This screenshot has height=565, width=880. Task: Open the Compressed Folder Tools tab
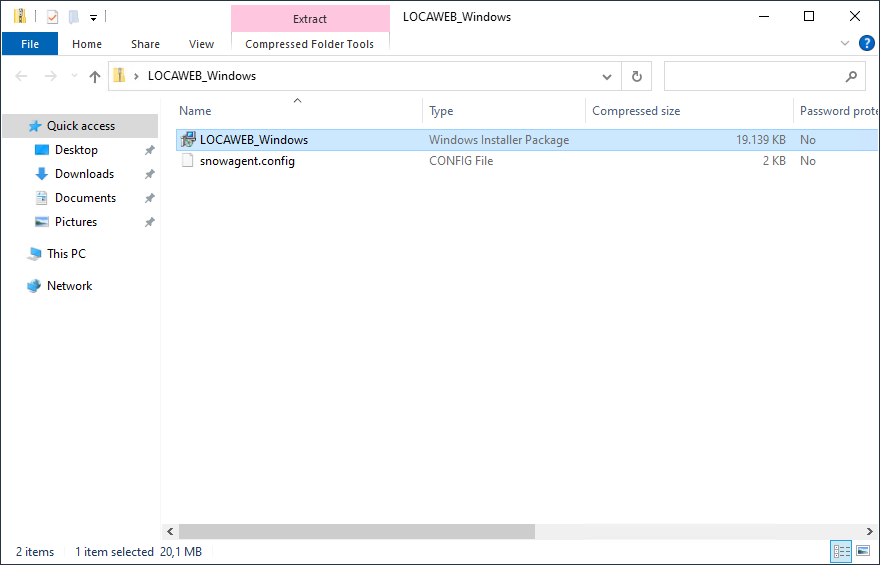[309, 44]
